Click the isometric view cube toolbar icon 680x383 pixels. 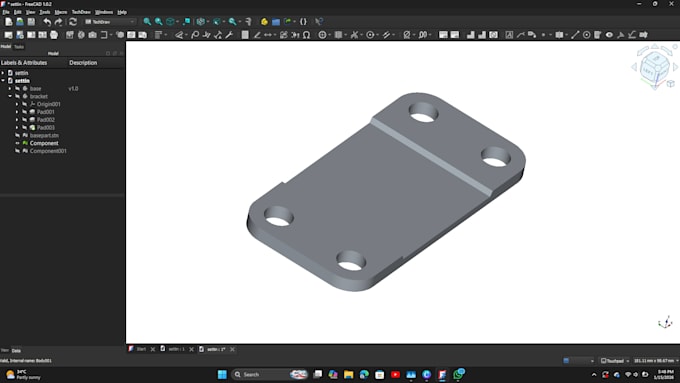tap(170, 22)
